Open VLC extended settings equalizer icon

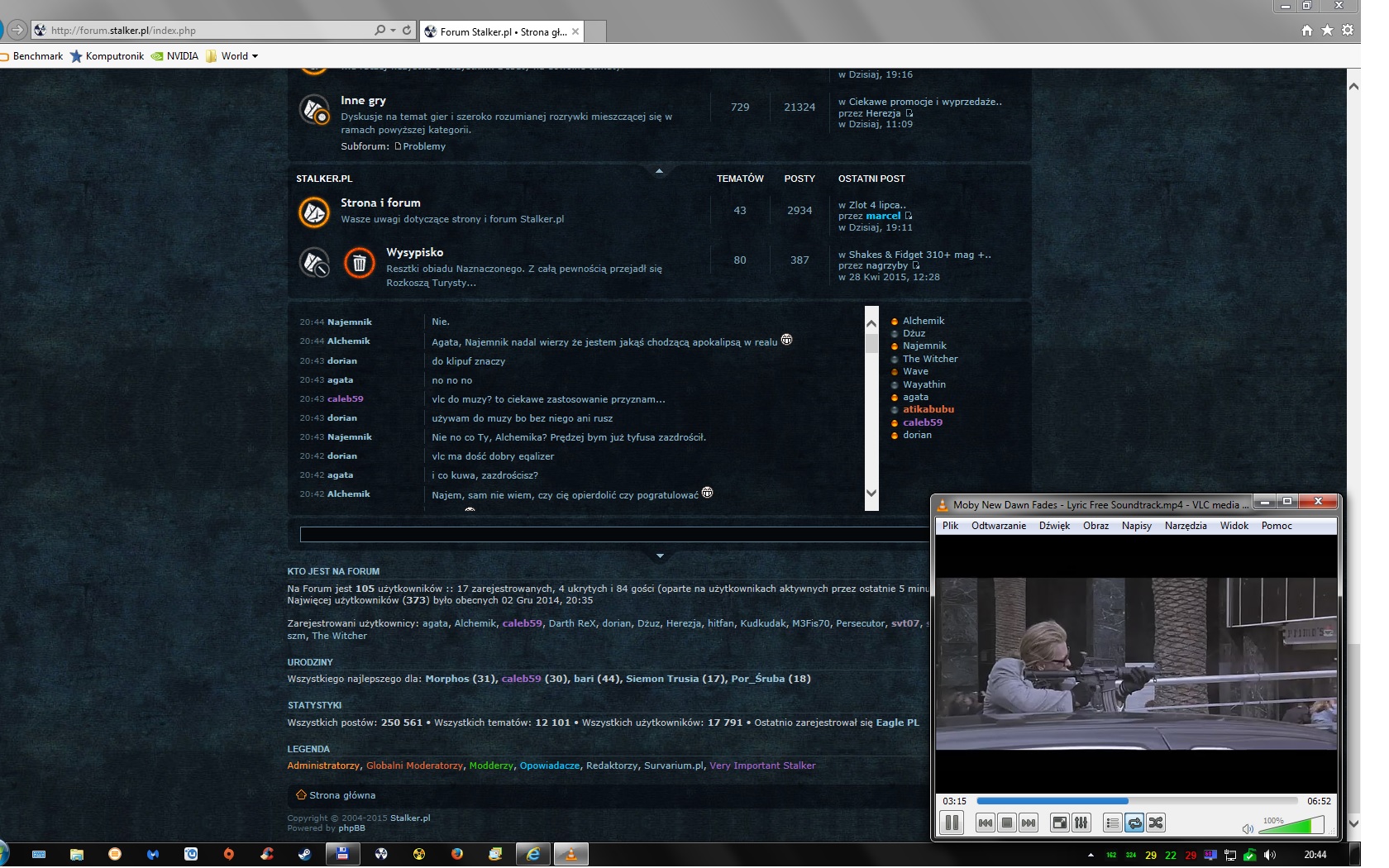tap(1081, 823)
